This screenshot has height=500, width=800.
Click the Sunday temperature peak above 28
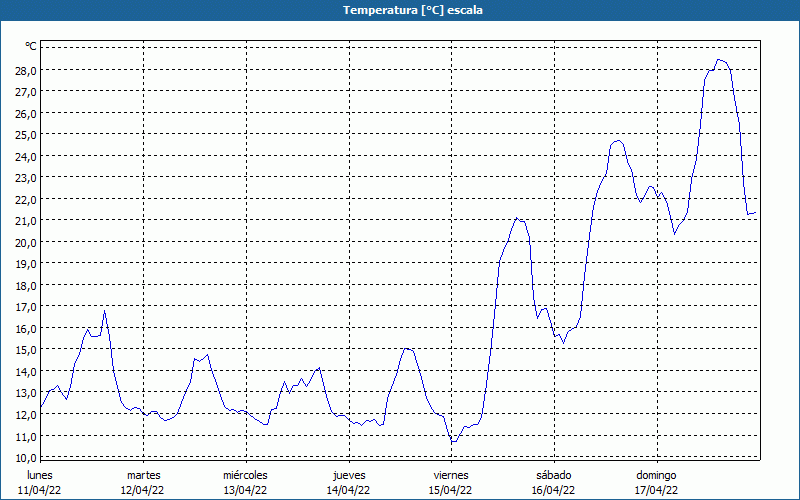[719, 60]
